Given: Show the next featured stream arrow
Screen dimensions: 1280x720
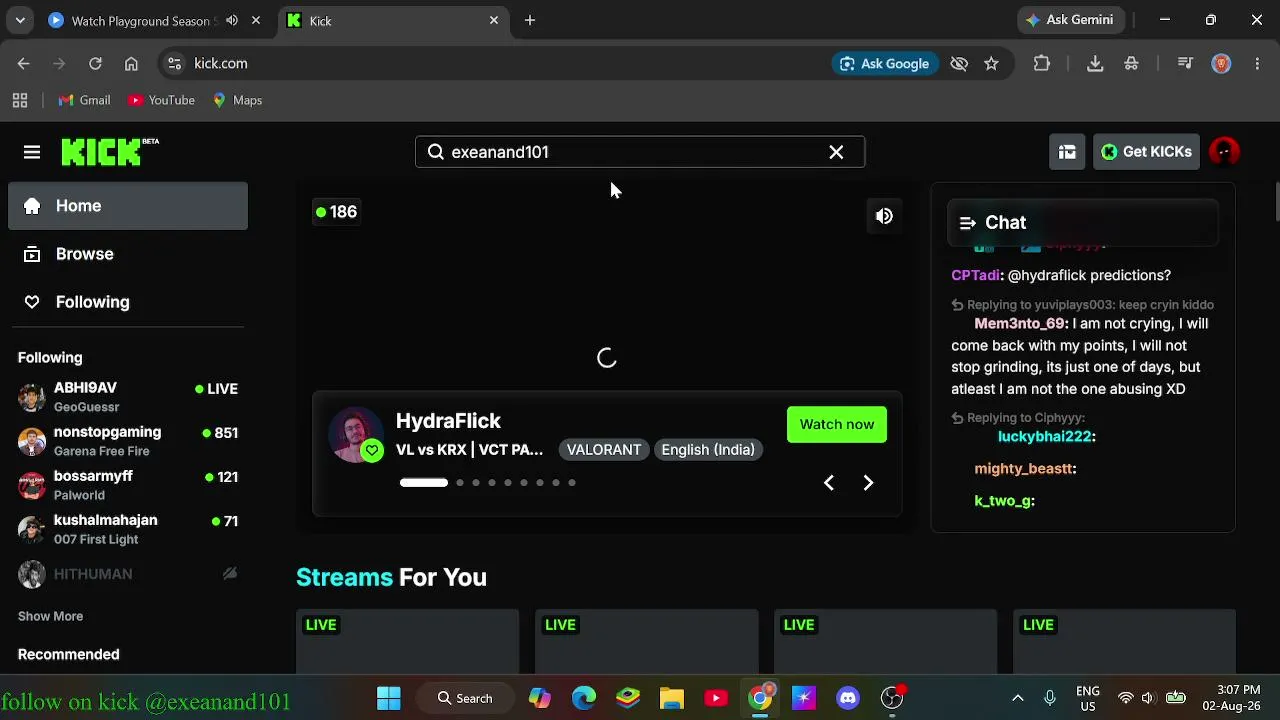Looking at the screenshot, I should click(868, 483).
